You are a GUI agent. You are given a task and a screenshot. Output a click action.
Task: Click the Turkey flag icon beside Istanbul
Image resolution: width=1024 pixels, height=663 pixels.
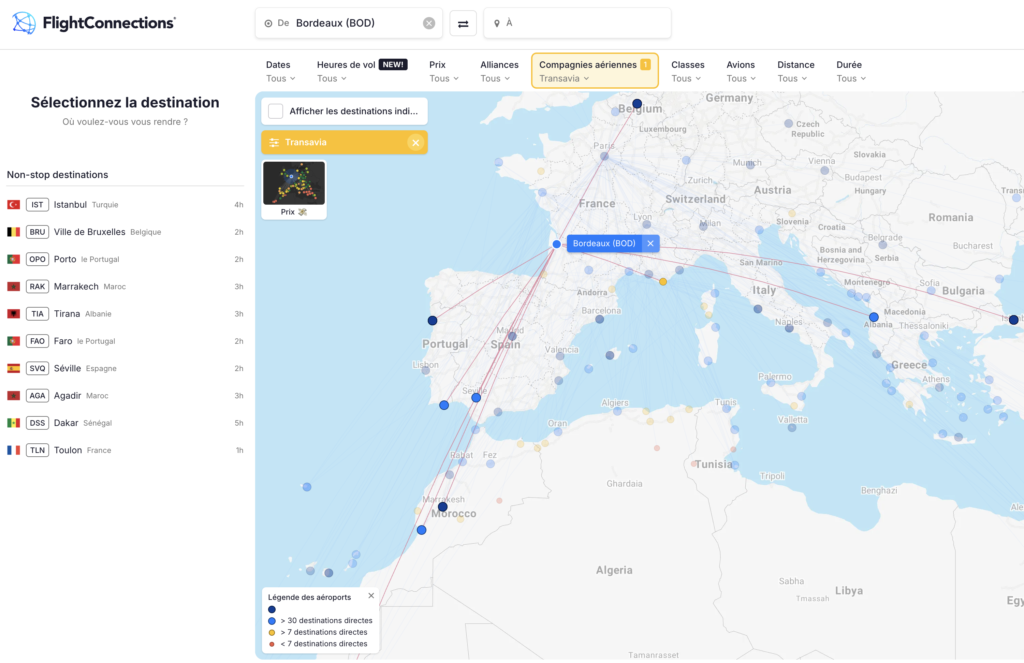coord(13,204)
